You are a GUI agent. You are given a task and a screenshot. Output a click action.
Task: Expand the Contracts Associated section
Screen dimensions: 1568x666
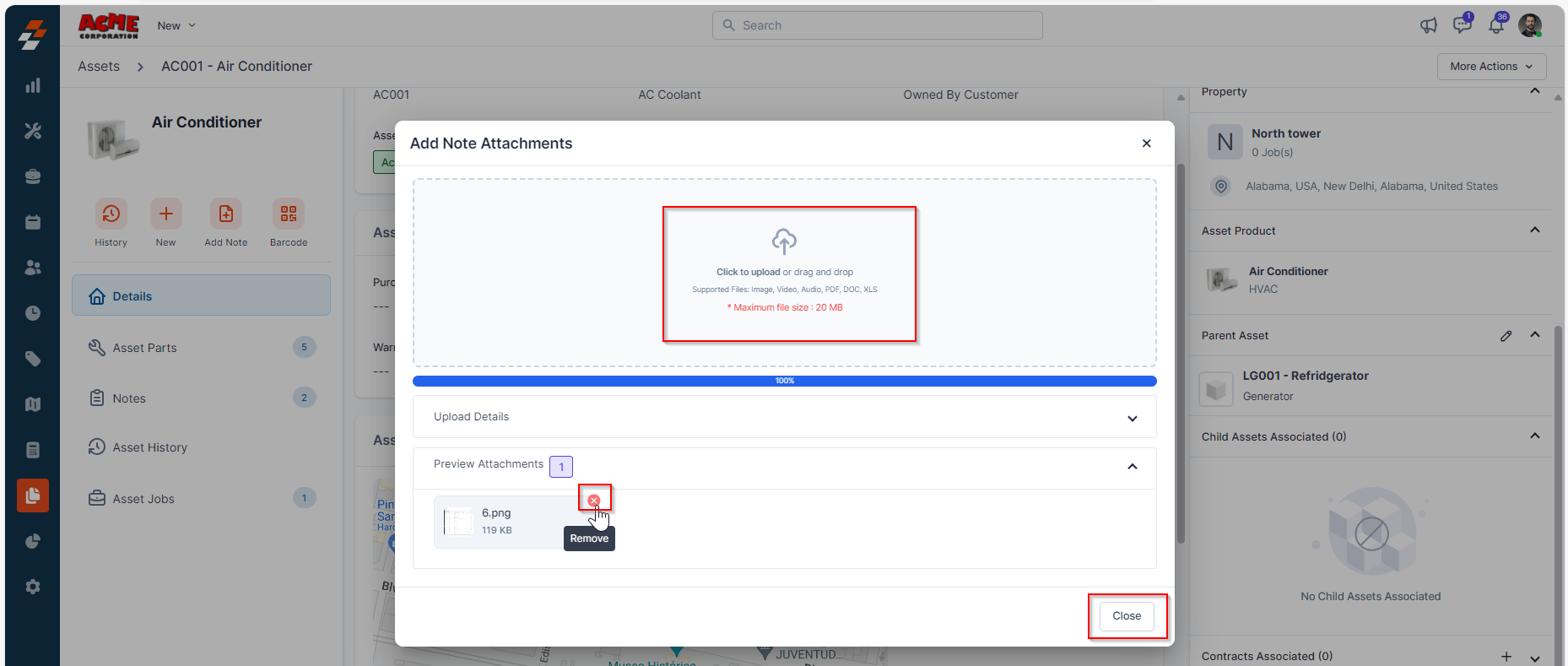tap(1535, 658)
